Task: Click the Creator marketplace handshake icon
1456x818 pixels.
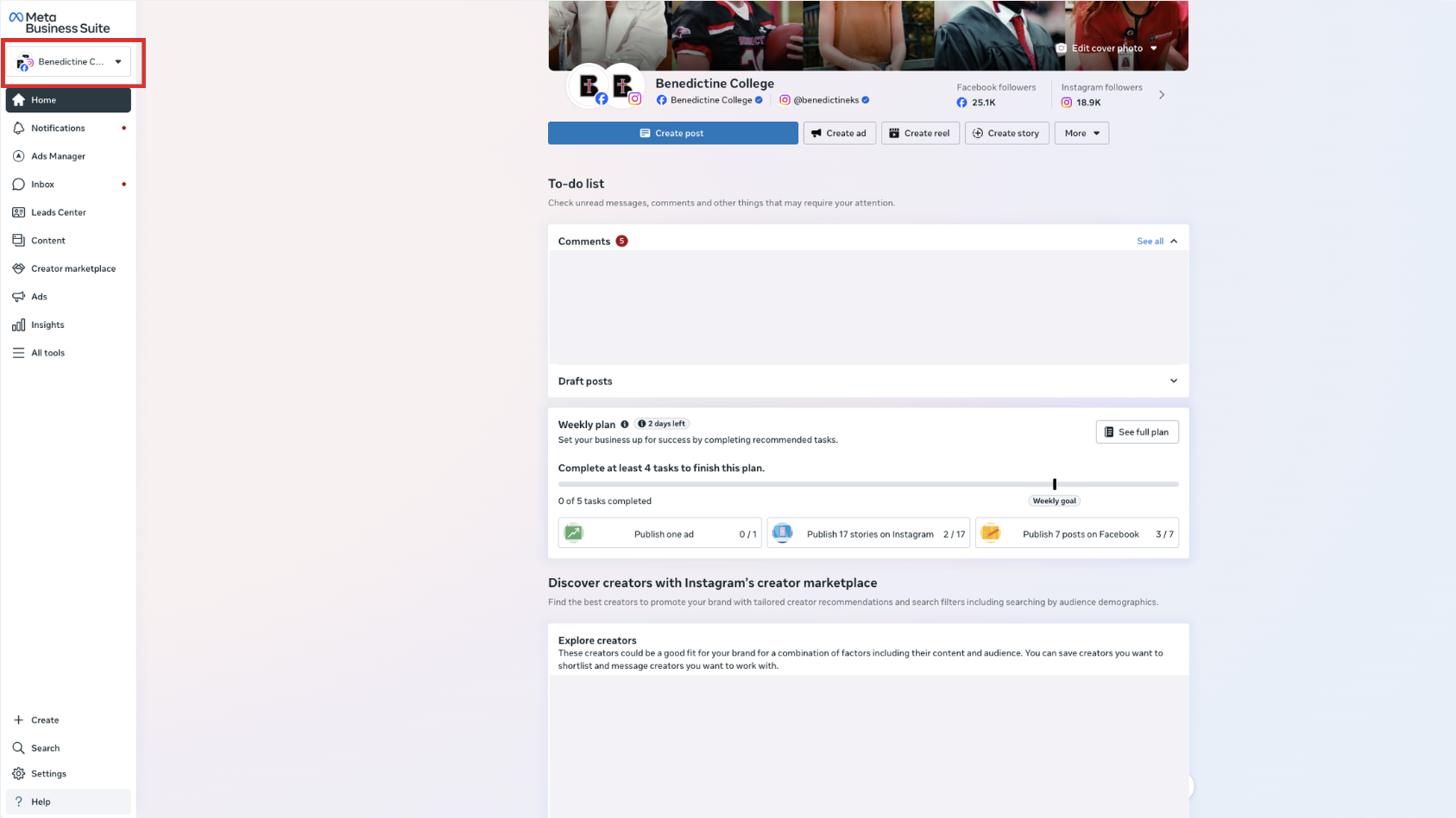Action: tap(19, 269)
